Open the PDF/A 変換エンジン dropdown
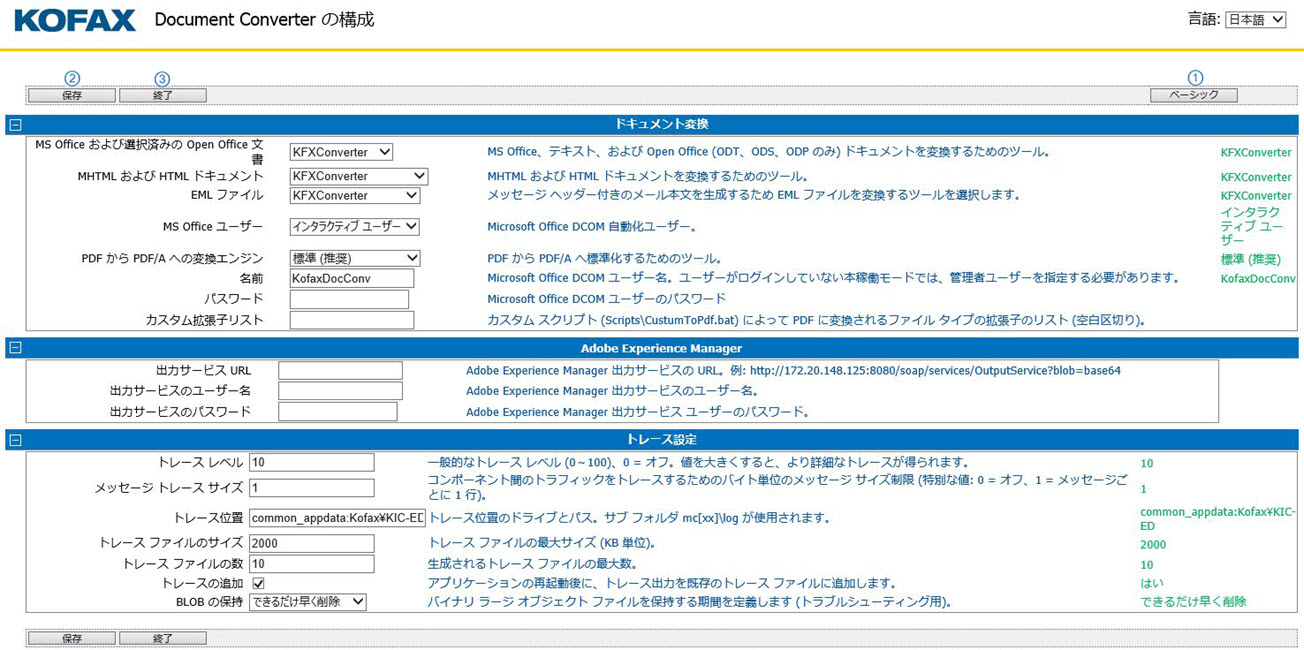The image size is (1304, 650). pyautogui.click(x=354, y=258)
